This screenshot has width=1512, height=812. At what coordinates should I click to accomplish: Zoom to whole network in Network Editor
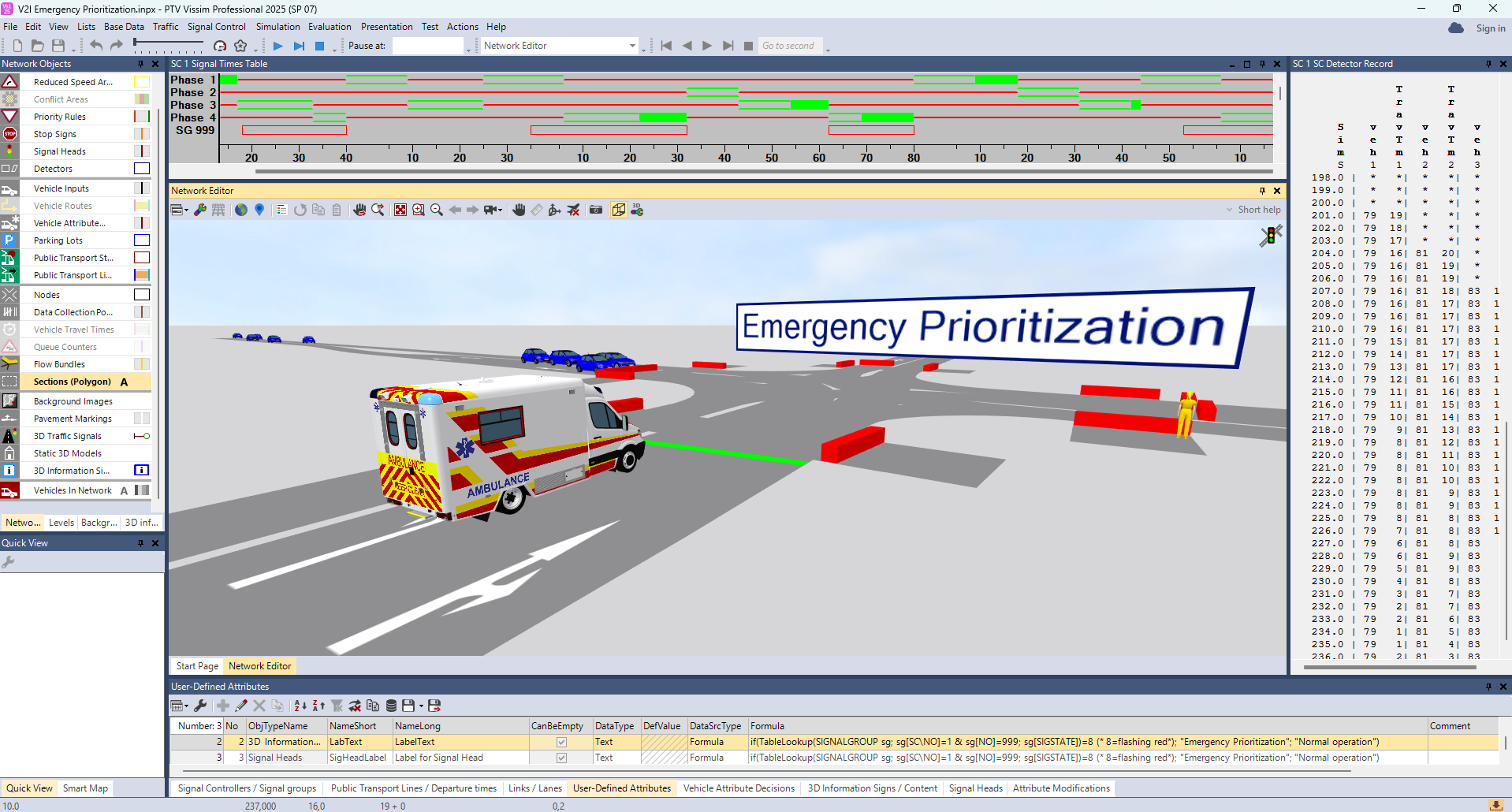point(400,210)
